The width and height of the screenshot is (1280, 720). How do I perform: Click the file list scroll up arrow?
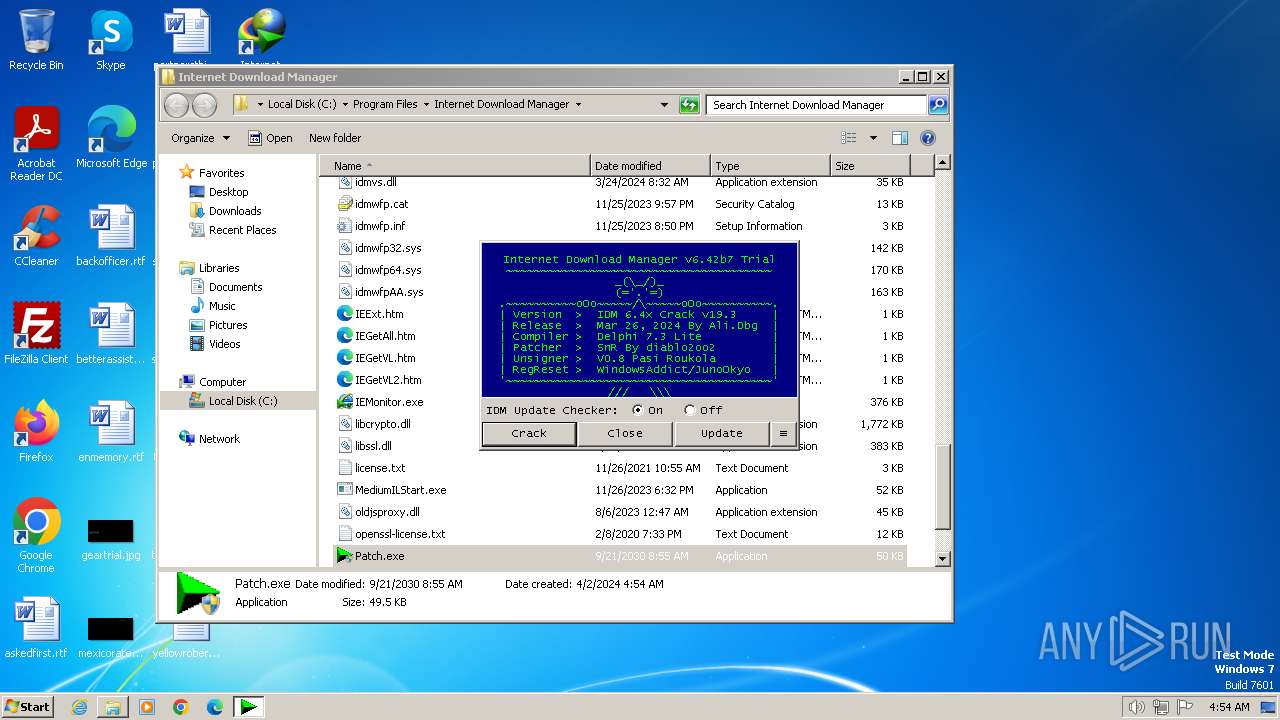[942, 162]
